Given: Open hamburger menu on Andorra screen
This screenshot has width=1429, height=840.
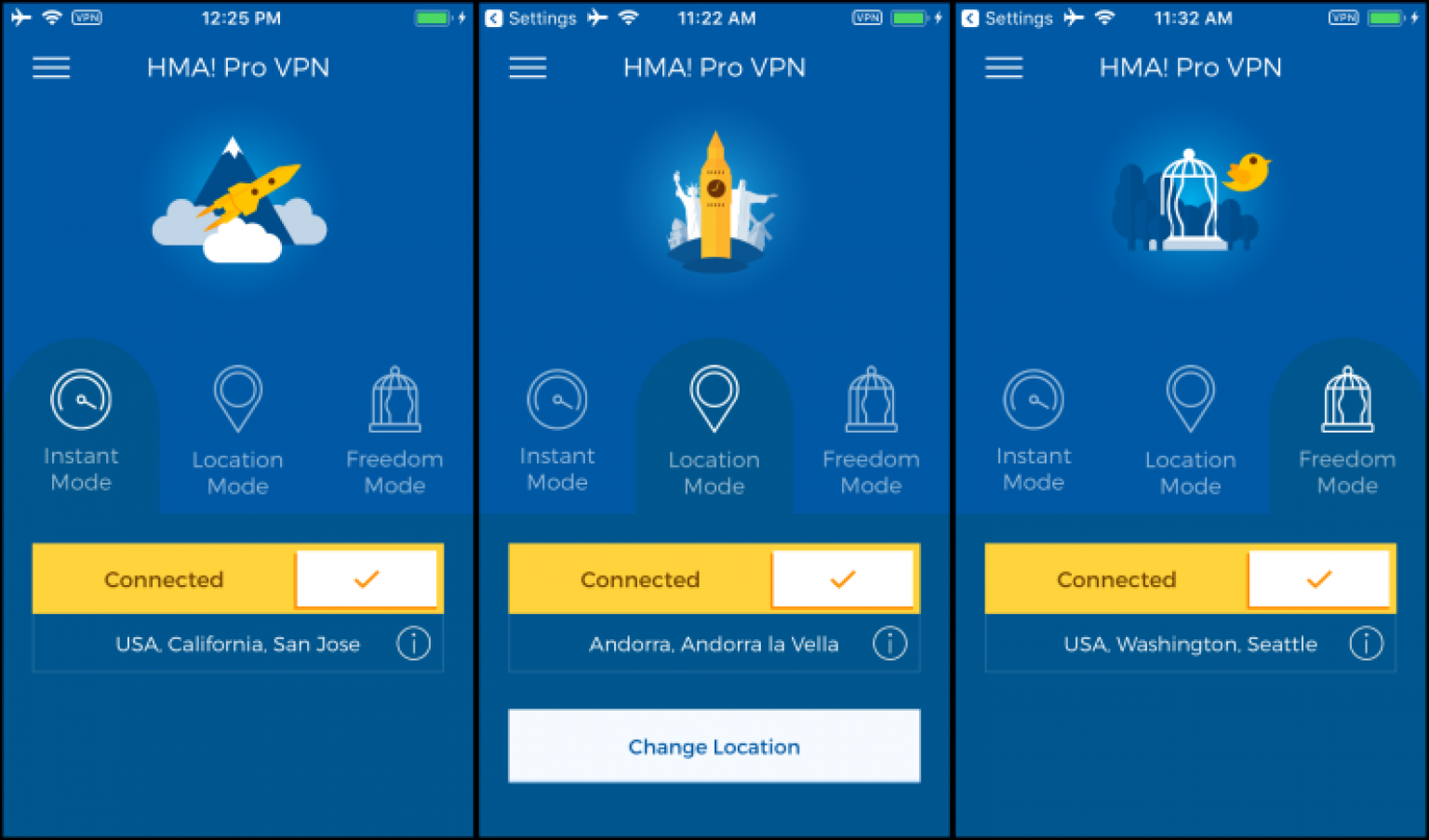Looking at the screenshot, I should pyautogui.click(x=528, y=68).
